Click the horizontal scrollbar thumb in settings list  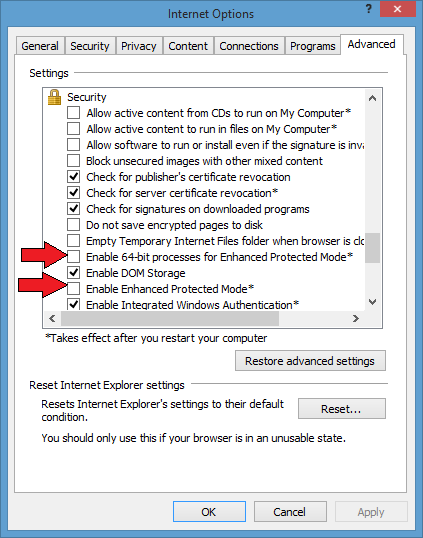point(170,319)
